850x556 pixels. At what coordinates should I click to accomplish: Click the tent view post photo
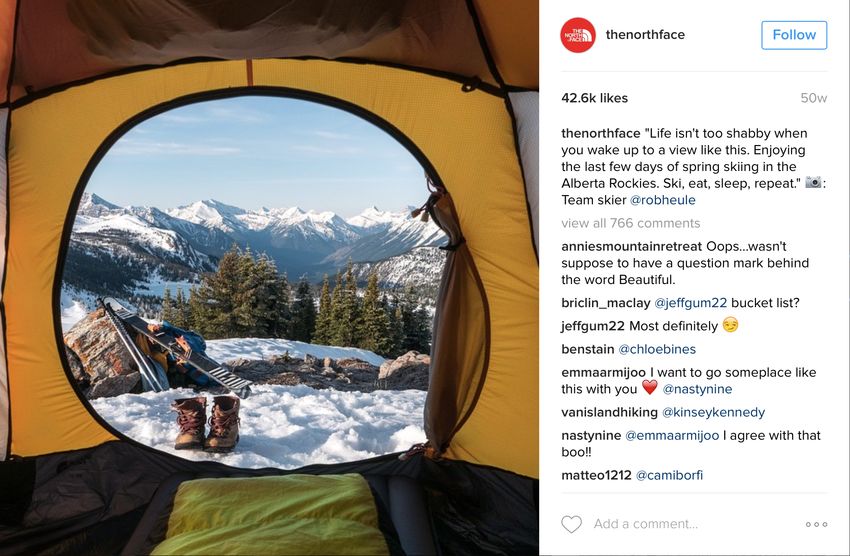click(269, 278)
